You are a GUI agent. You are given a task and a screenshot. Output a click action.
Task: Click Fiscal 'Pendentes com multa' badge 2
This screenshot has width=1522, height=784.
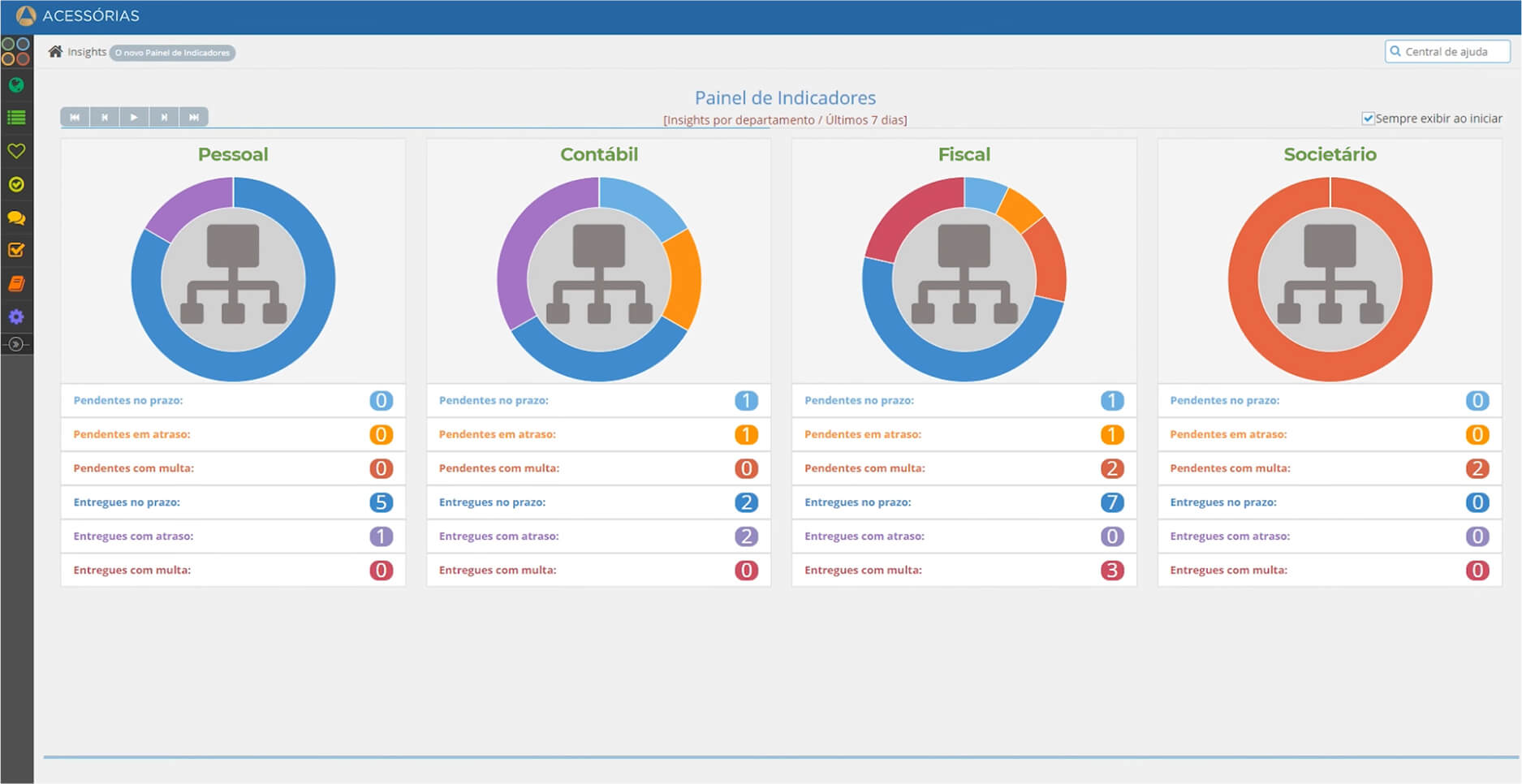tap(1112, 468)
